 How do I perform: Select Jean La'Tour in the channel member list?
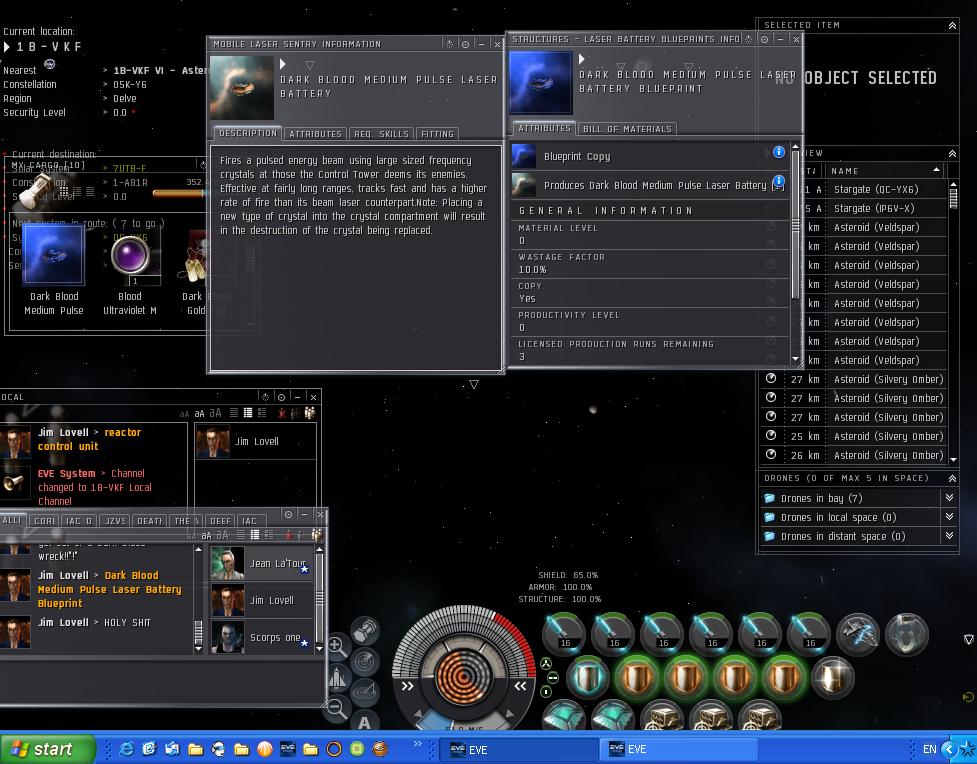pos(262,563)
